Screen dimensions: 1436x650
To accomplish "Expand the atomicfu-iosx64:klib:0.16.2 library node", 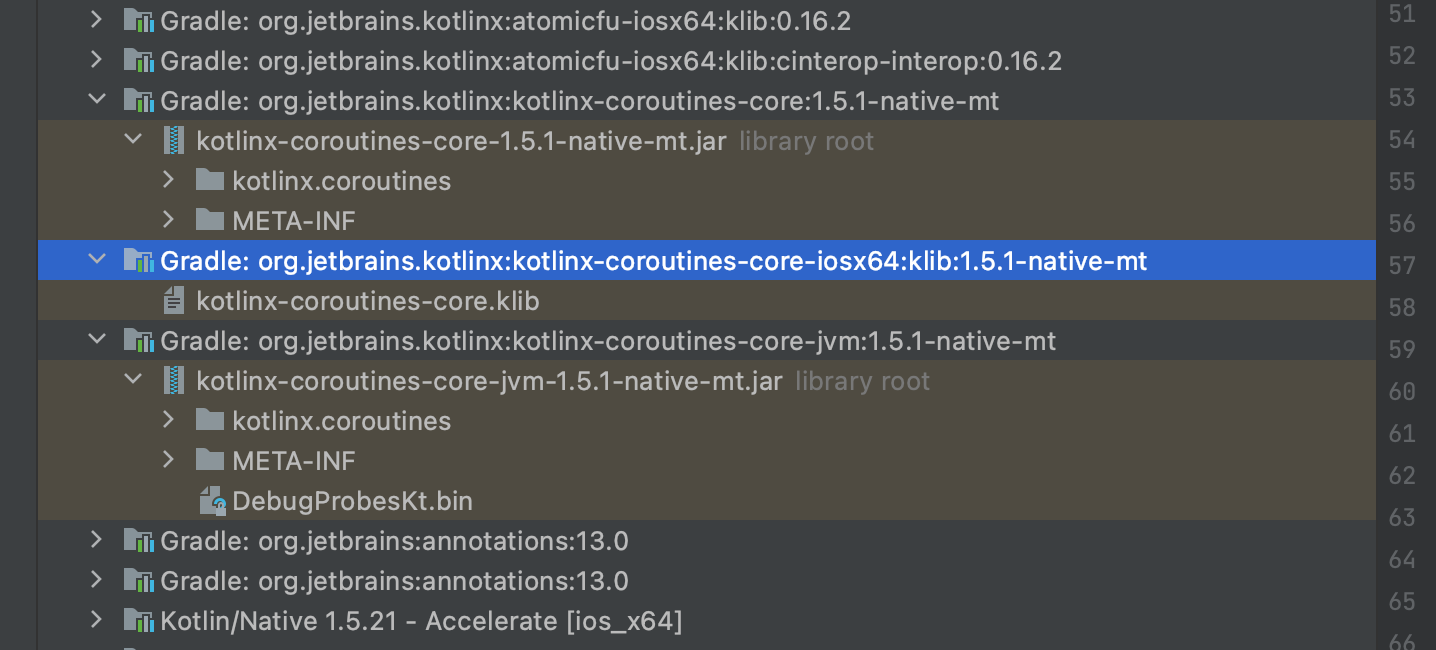I will click(x=96, y=20).
